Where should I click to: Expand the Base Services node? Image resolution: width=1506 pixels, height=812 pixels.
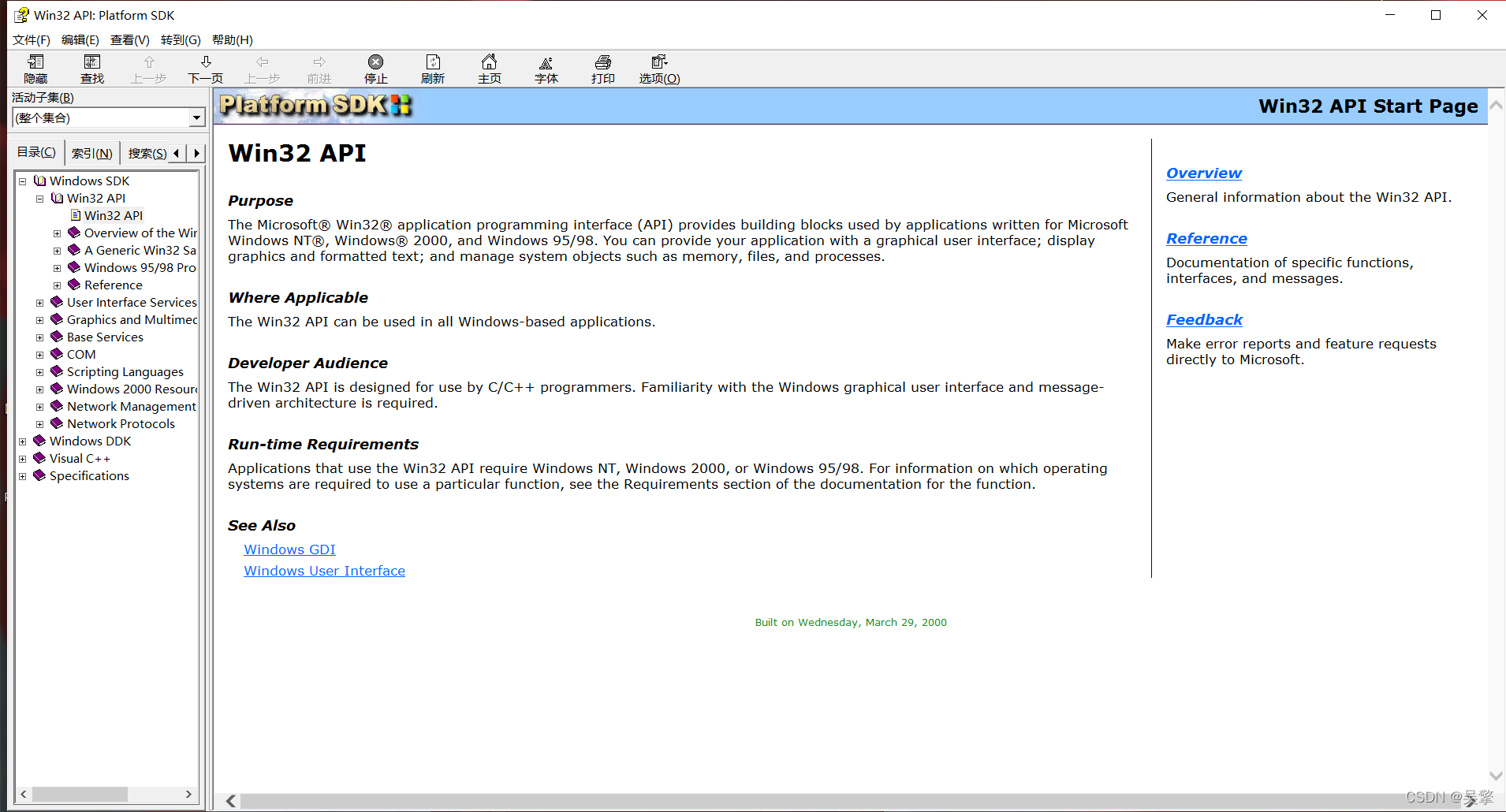click(40, 337)
